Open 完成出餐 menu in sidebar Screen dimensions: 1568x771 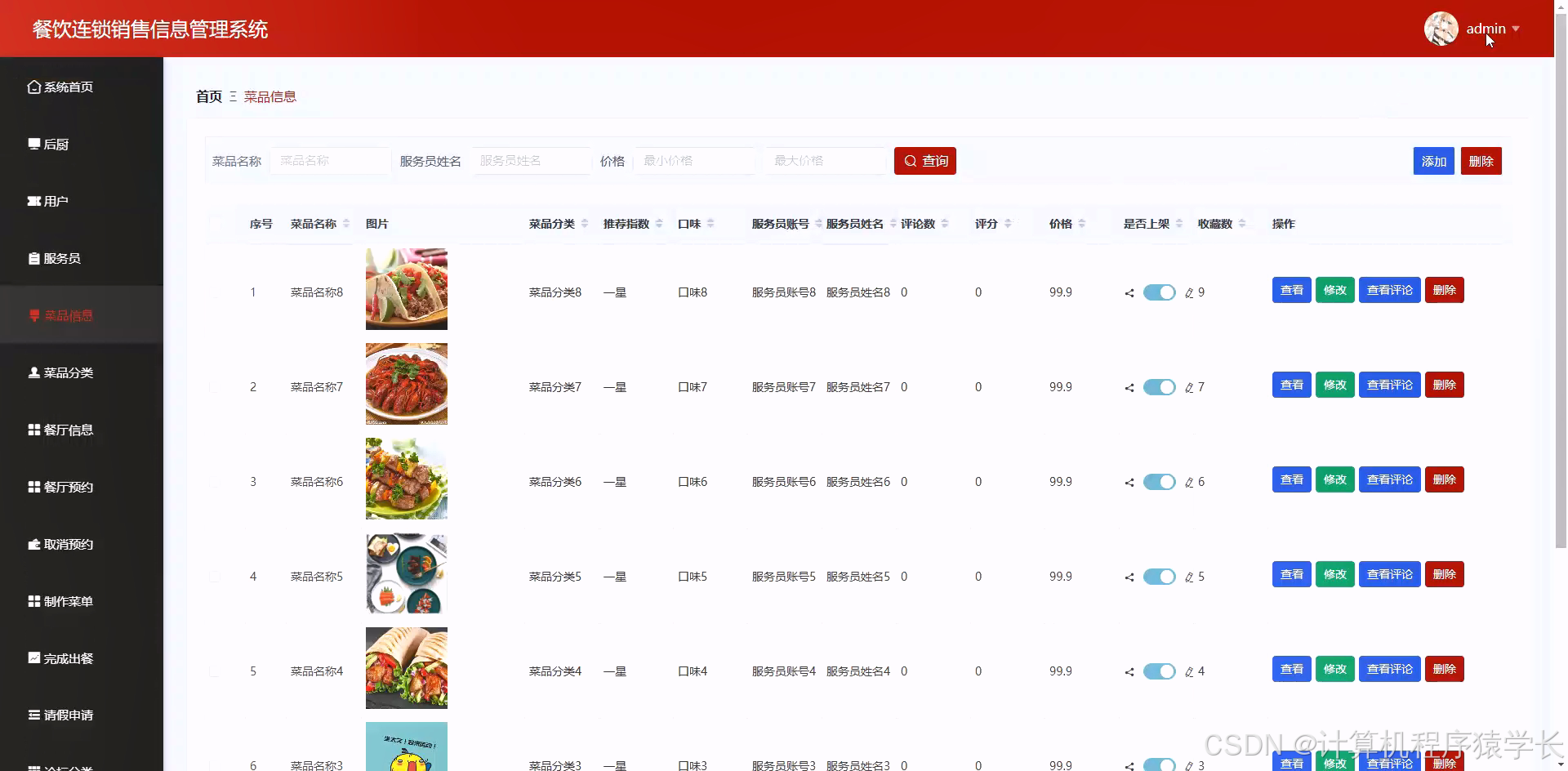click(x=82, y=658)
